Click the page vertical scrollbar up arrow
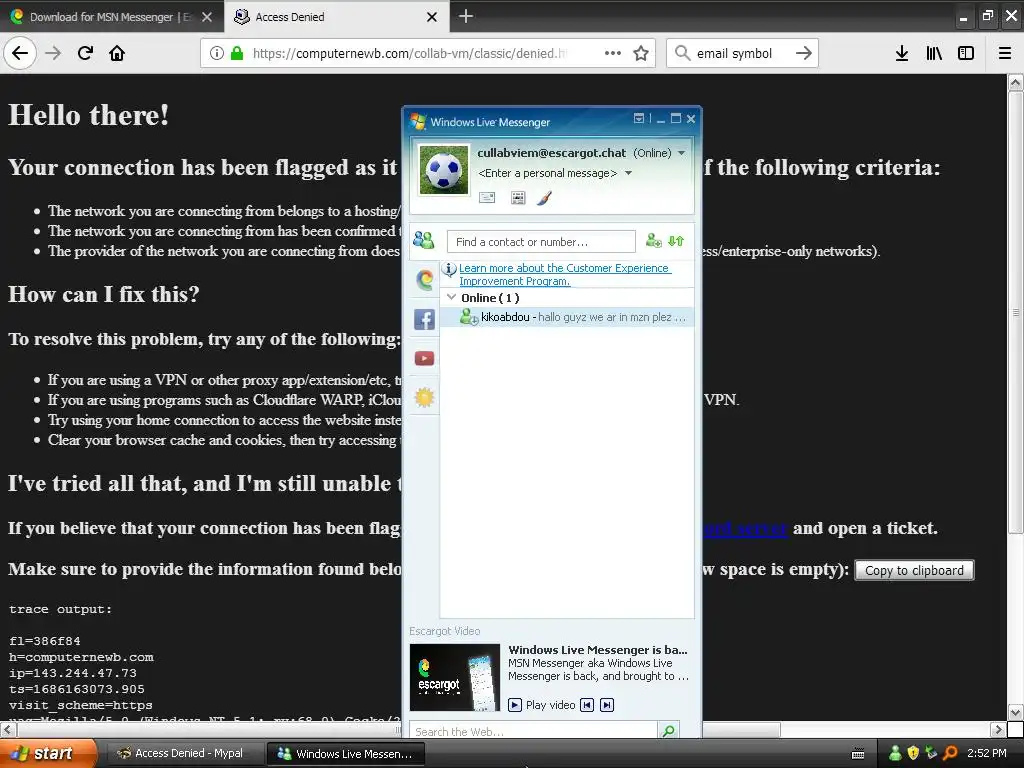The height and width of the screenshot is (768, 1024). [1015, 83]
